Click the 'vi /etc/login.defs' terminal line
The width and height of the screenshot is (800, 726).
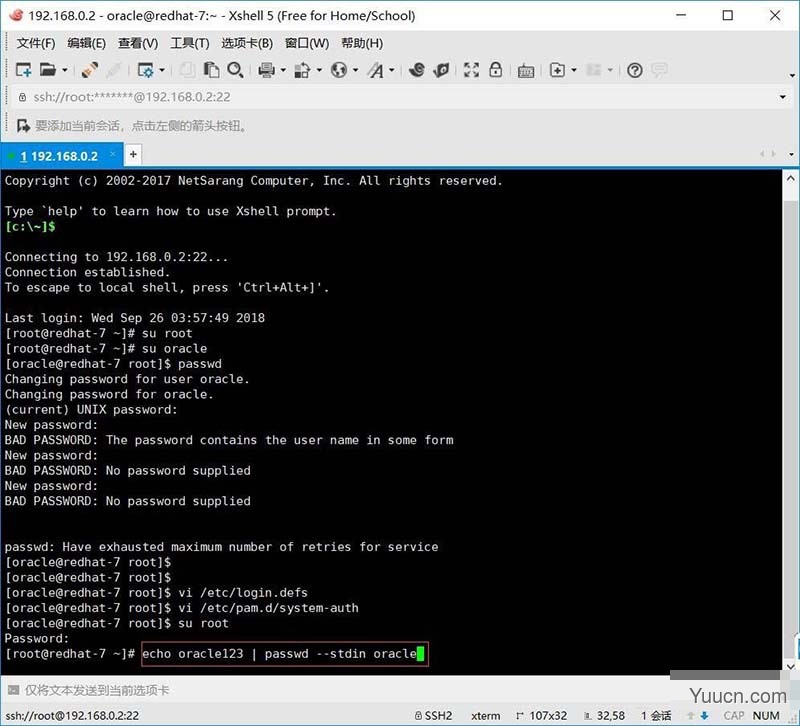[243, 593]
